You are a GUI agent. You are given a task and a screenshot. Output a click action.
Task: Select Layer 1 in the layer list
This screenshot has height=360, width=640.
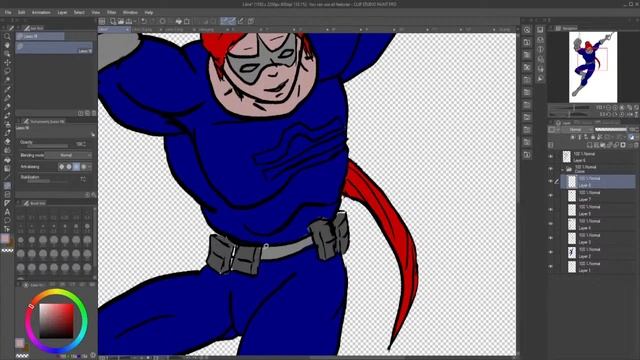pos(598,267)
